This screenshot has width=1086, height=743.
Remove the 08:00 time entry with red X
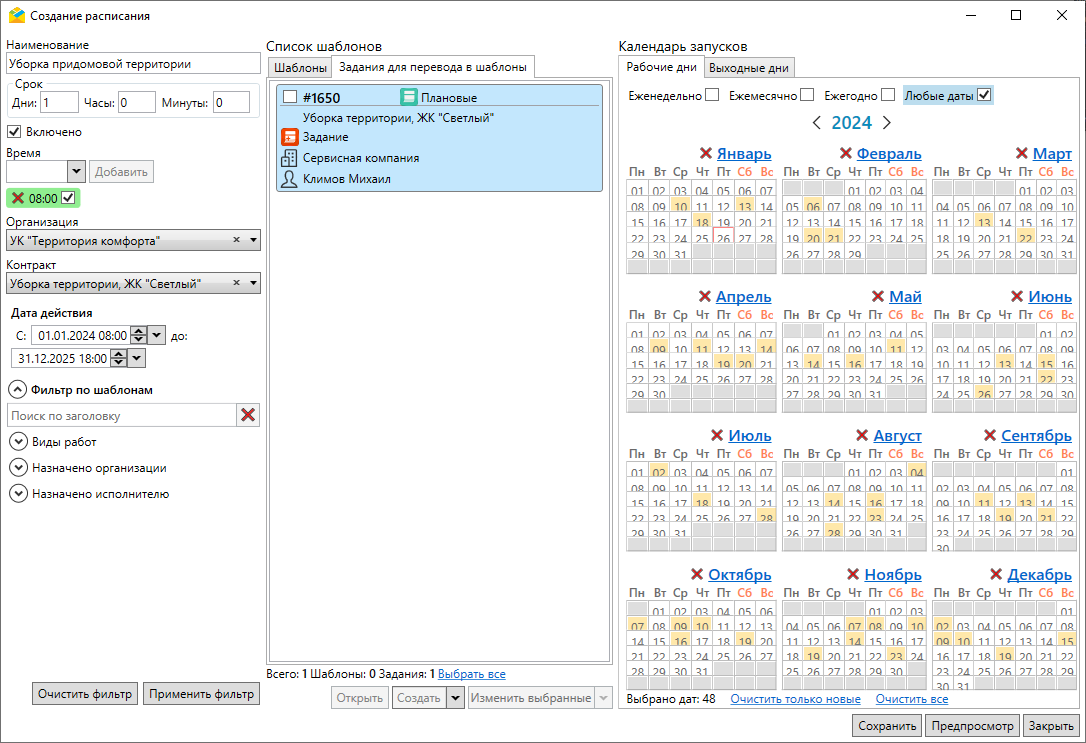pyautogui.click(x=18, y=198)
